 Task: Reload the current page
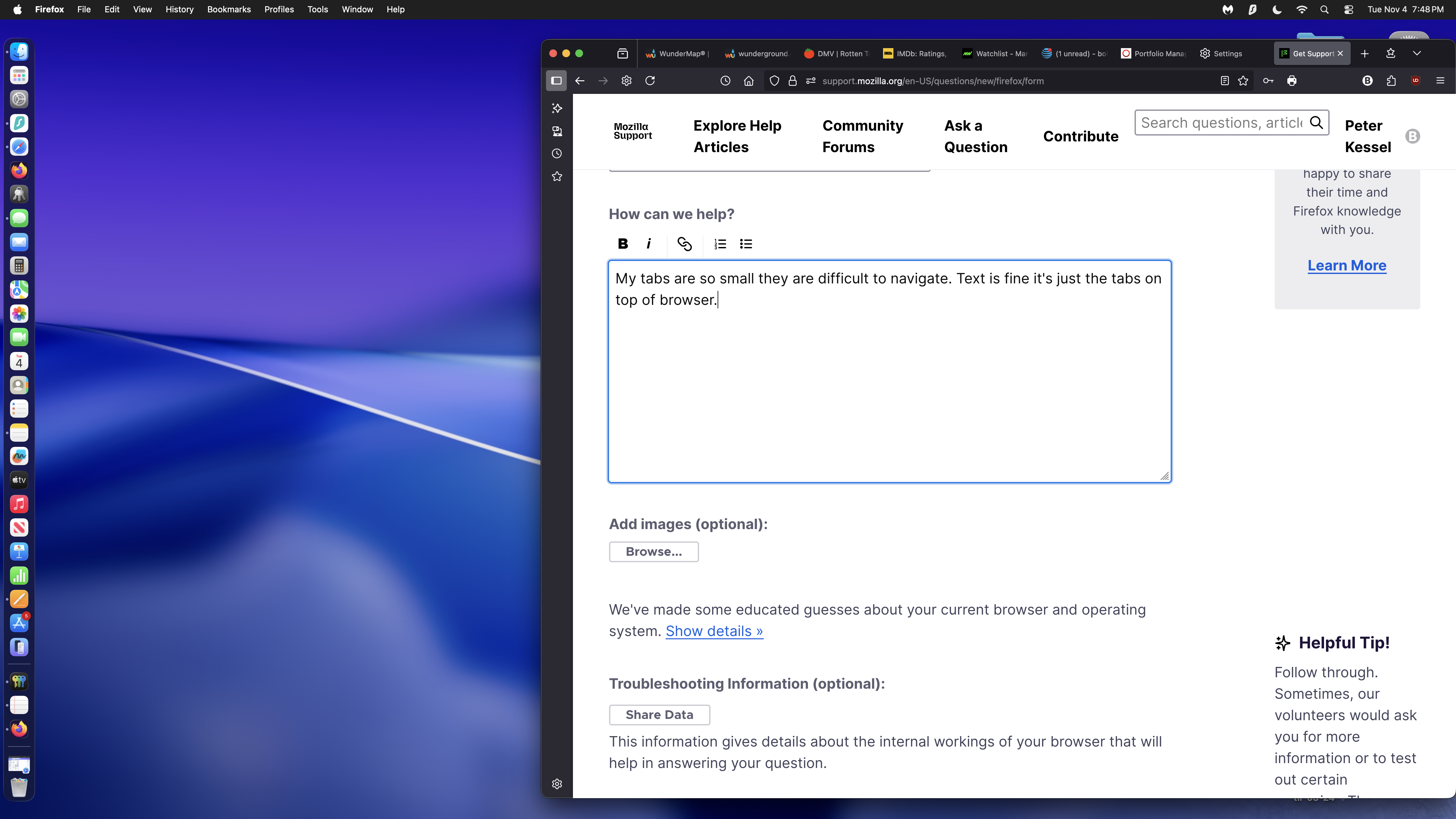tap(650, 81)
